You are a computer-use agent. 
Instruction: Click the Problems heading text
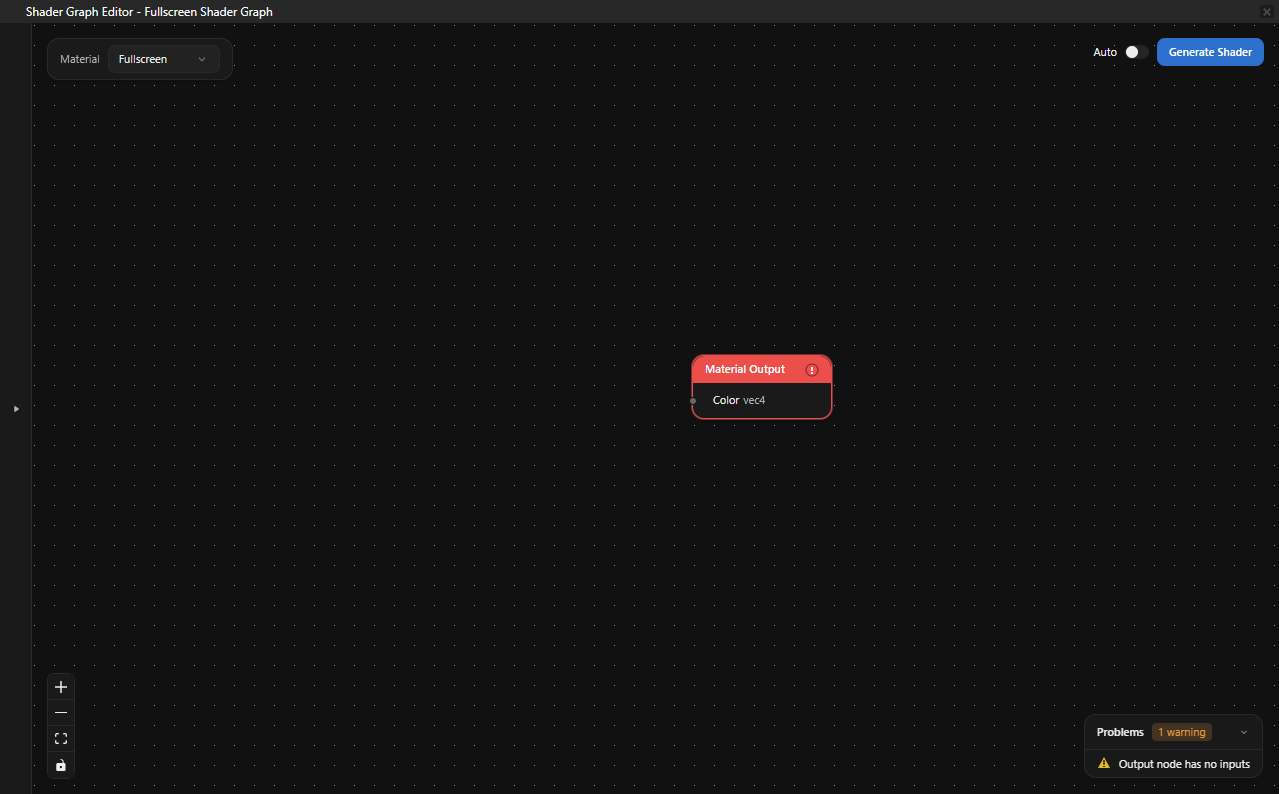point(1120,732)
